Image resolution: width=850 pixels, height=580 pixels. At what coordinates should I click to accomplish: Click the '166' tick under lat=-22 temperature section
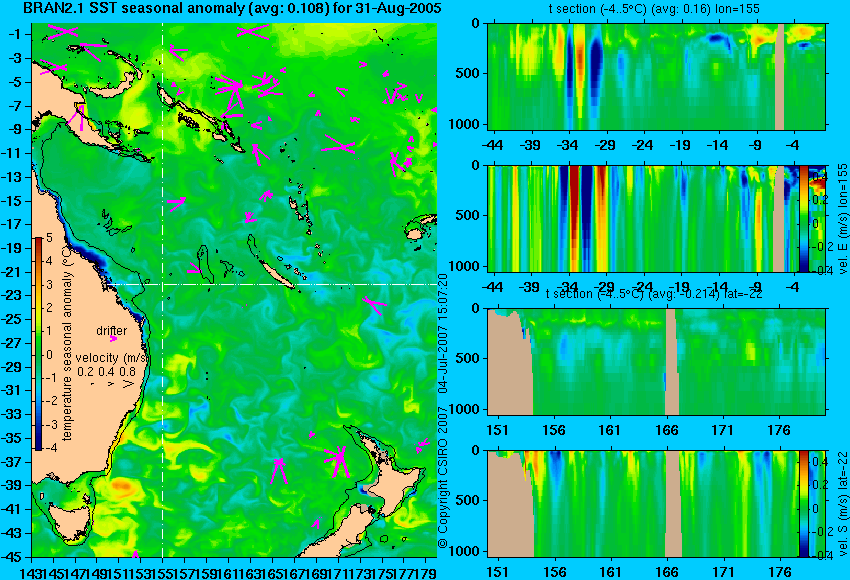[666, 430]
